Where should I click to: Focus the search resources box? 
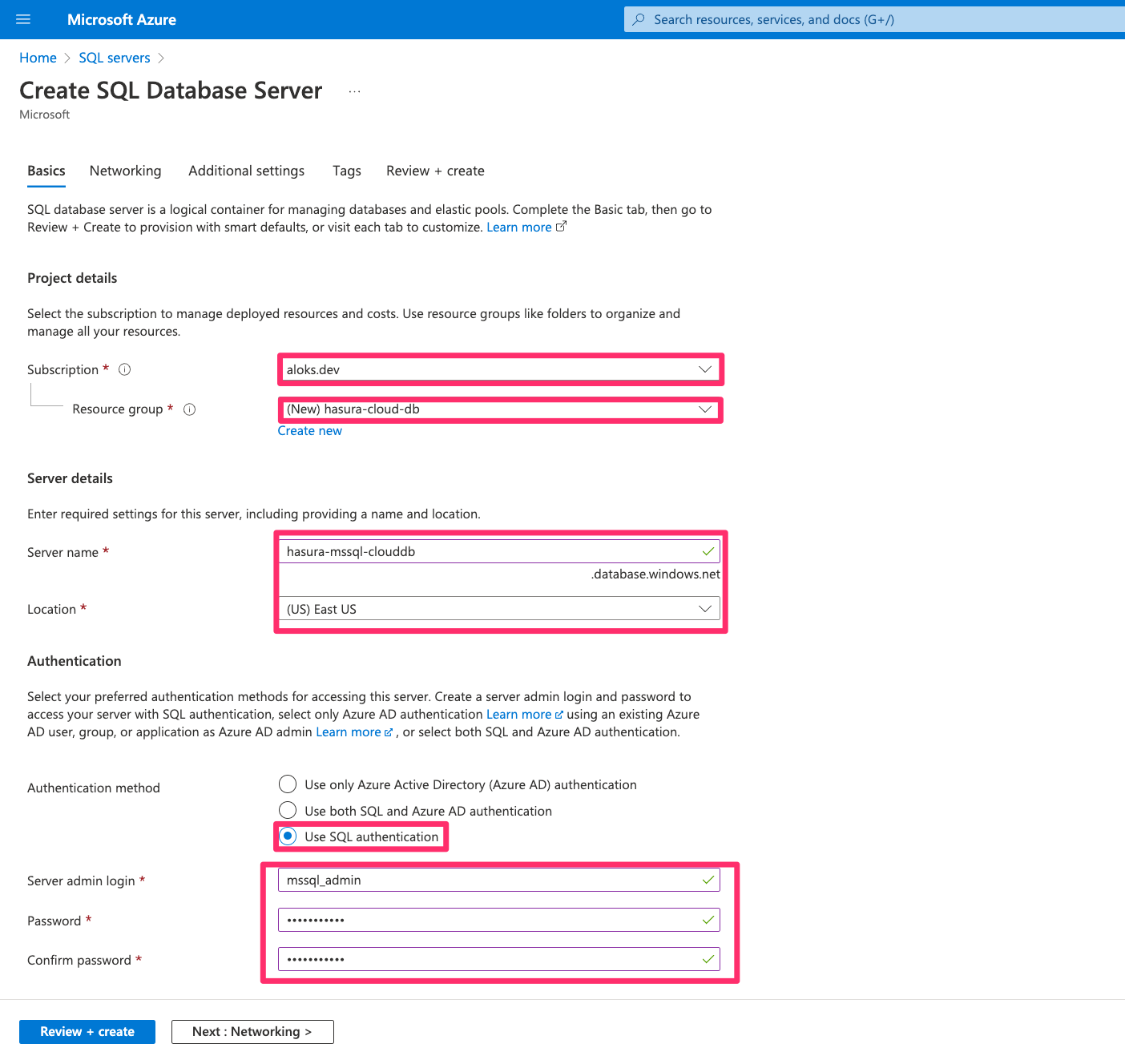coord(873,19)
